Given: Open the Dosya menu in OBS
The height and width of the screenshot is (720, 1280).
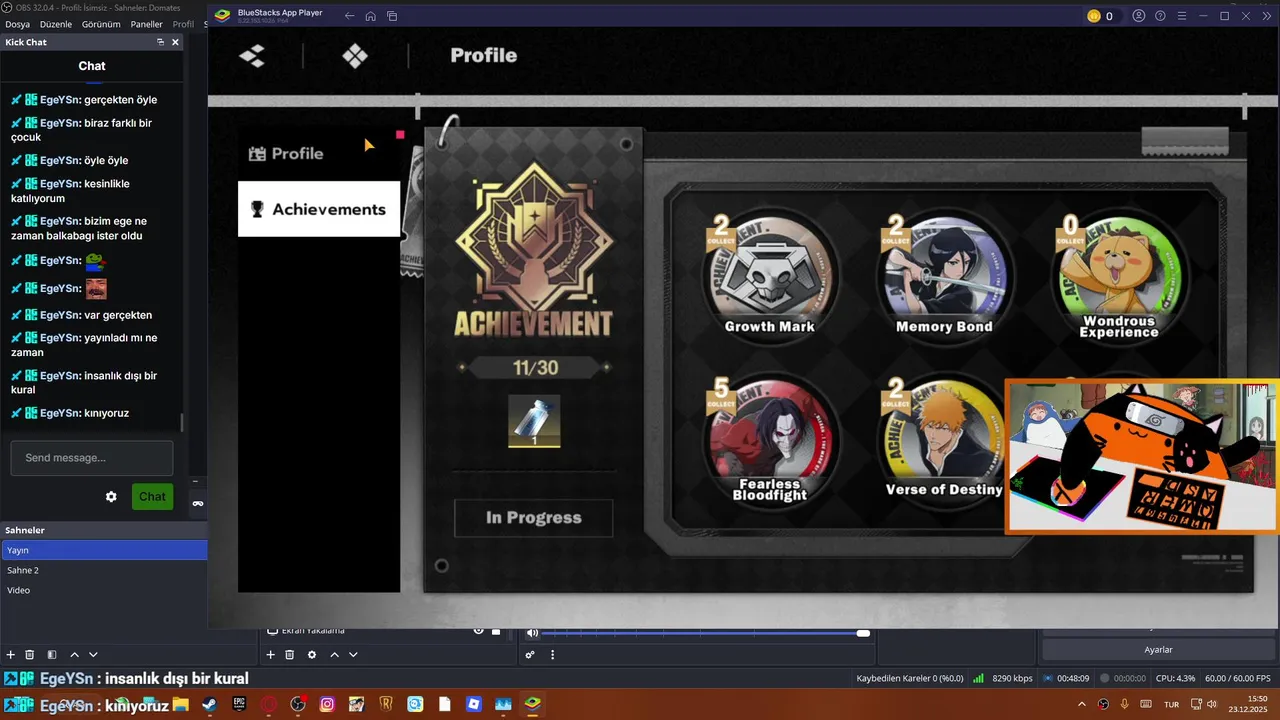Looking at the screenshot, I should click(x=17, y=24).
